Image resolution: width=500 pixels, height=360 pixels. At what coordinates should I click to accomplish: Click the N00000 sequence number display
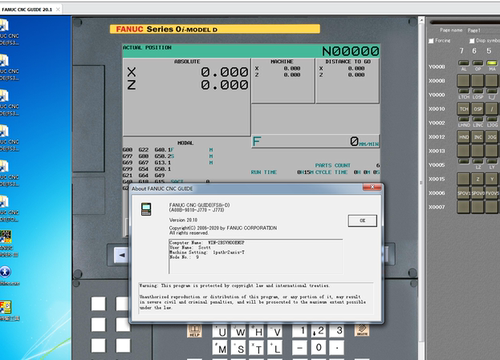click(x=350, y=51)
